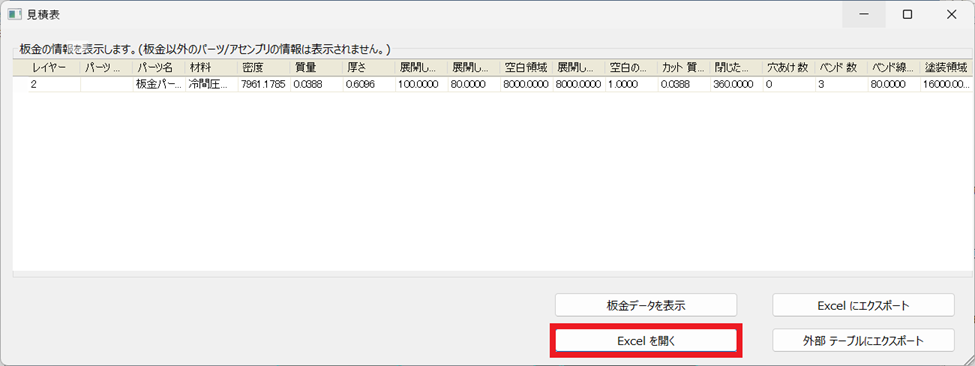Select the カット 質... column header
The height and width of the screenshot is (366, 975).
pyautogui.click(x=684, y=68)
